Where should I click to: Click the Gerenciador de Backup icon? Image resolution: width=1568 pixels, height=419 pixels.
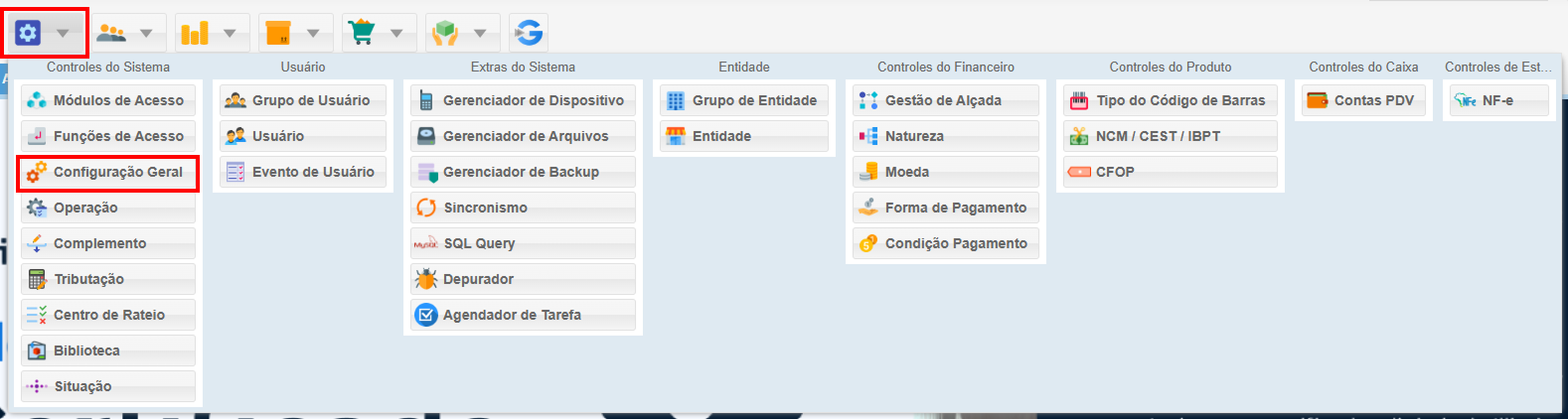(426, 172)
